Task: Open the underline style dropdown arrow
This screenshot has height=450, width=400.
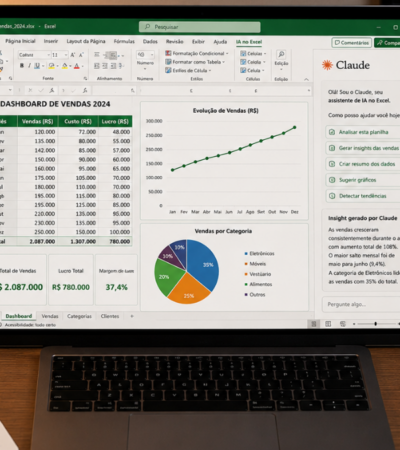Action: point(43,66)
